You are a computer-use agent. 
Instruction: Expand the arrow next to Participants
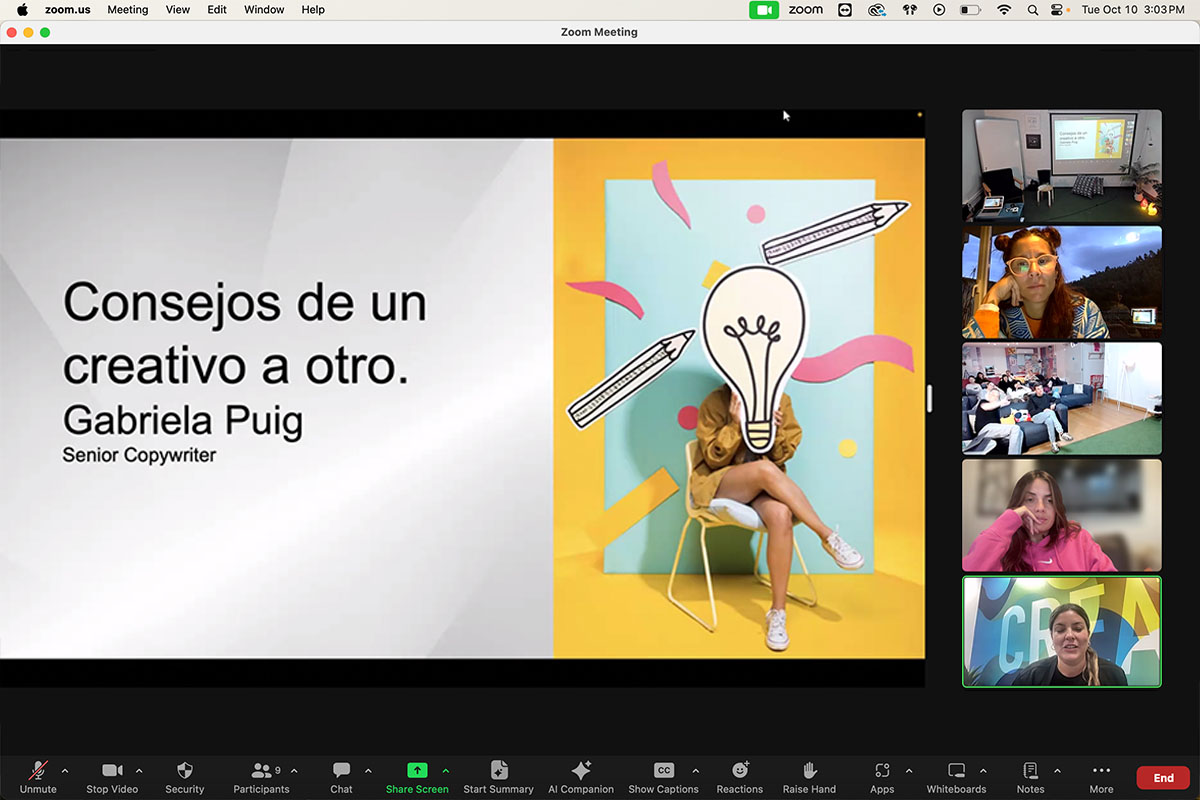pos(294,771)
